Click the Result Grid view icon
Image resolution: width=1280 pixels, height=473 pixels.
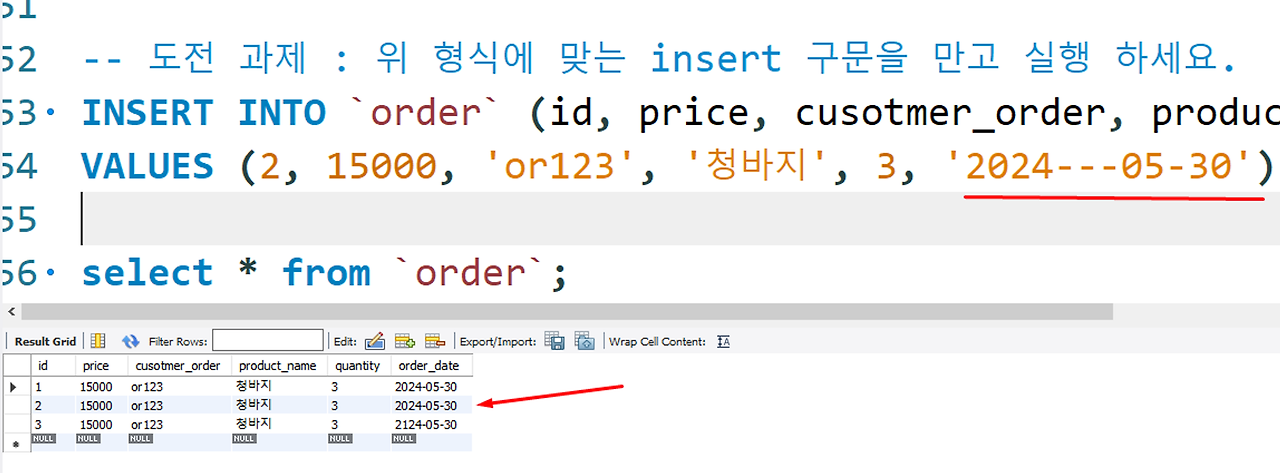(98, 341)
